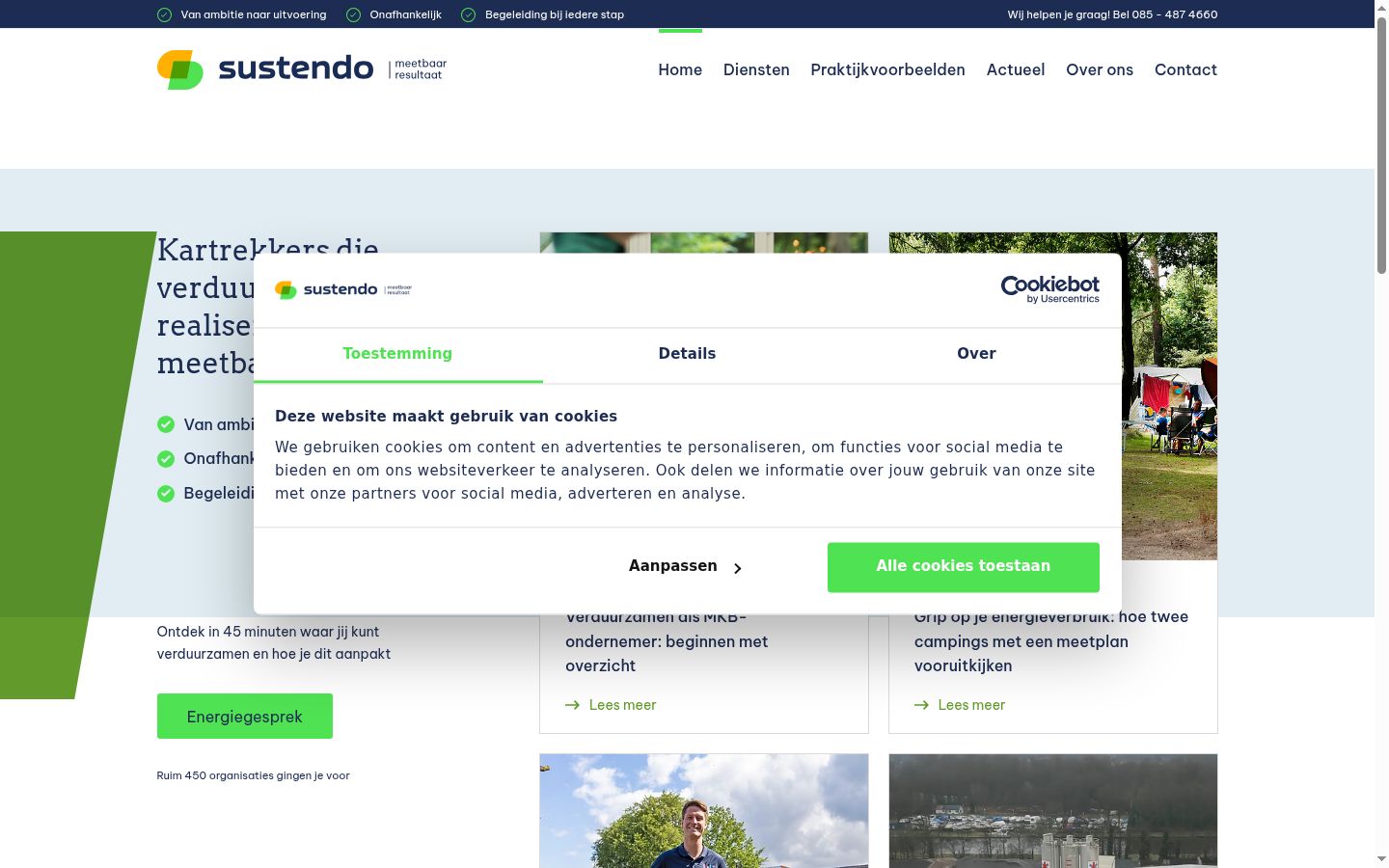Open article 'Verduurzamen als MKB-ondernemer'

point(667,641)
